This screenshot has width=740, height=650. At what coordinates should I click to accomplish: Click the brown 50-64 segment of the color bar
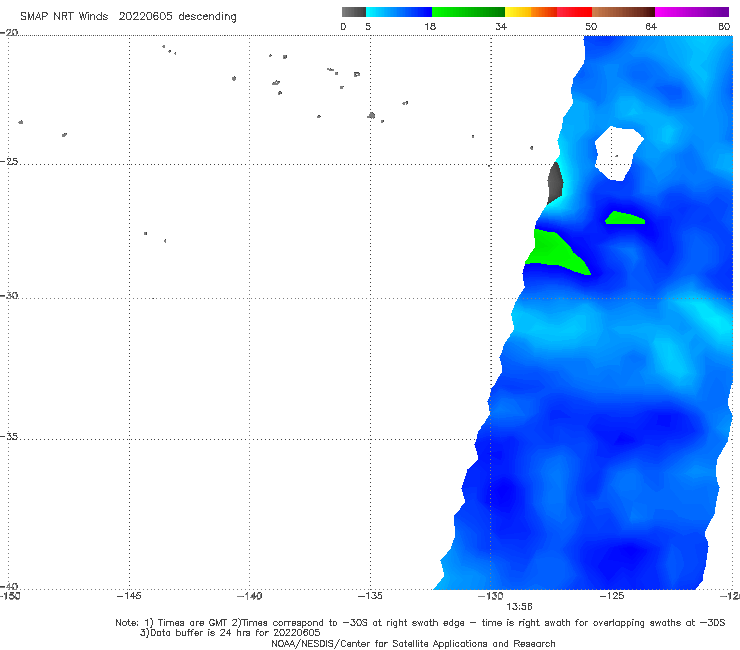click(623, 12)
